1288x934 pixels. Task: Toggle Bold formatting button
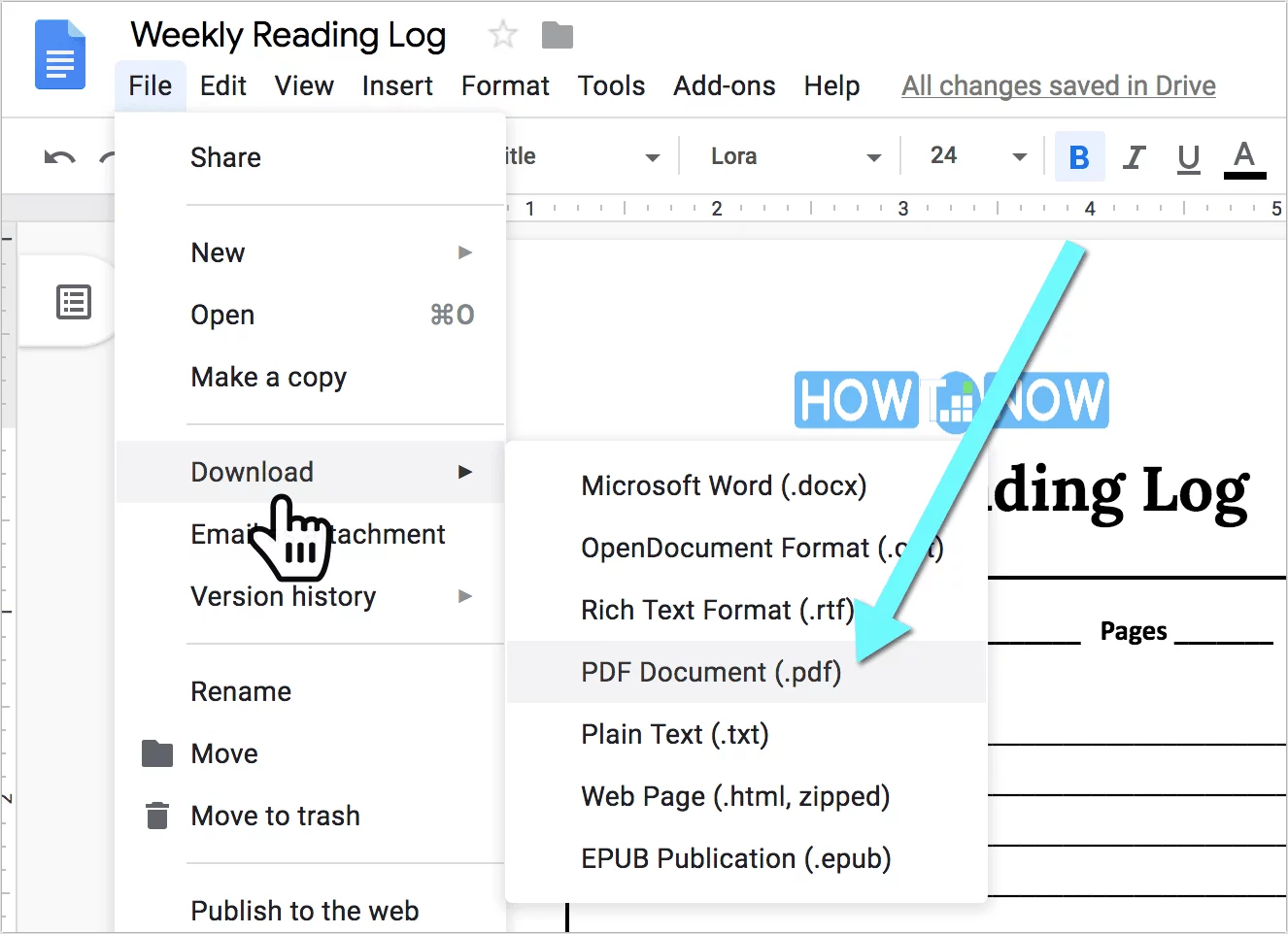[1079, 156]
